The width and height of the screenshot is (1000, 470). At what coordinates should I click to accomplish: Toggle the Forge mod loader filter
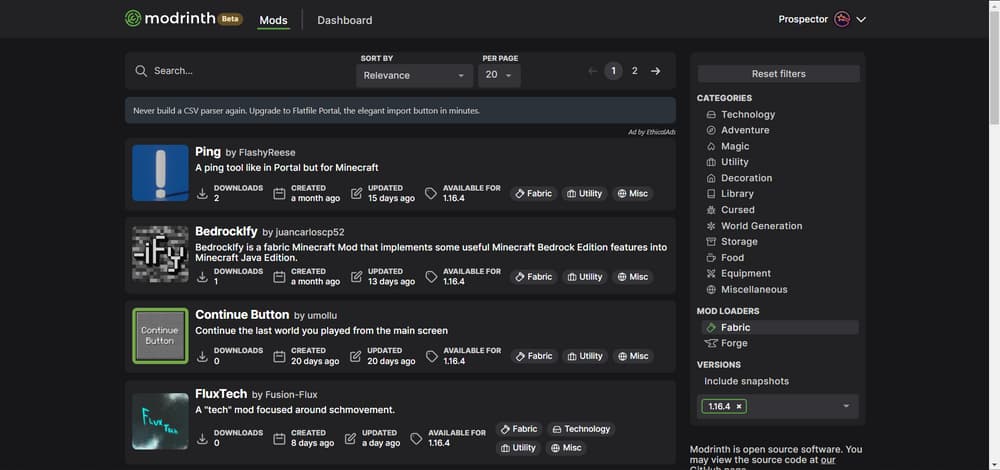(x=734, y=343)
